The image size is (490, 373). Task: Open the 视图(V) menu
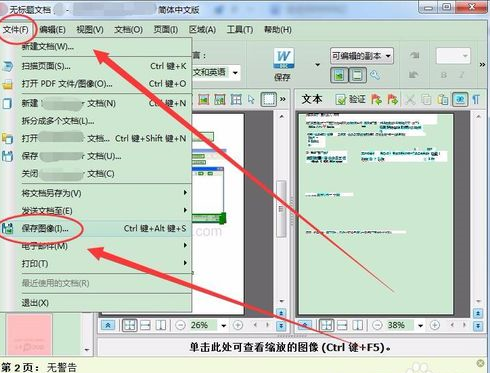[x=90, y=30]
